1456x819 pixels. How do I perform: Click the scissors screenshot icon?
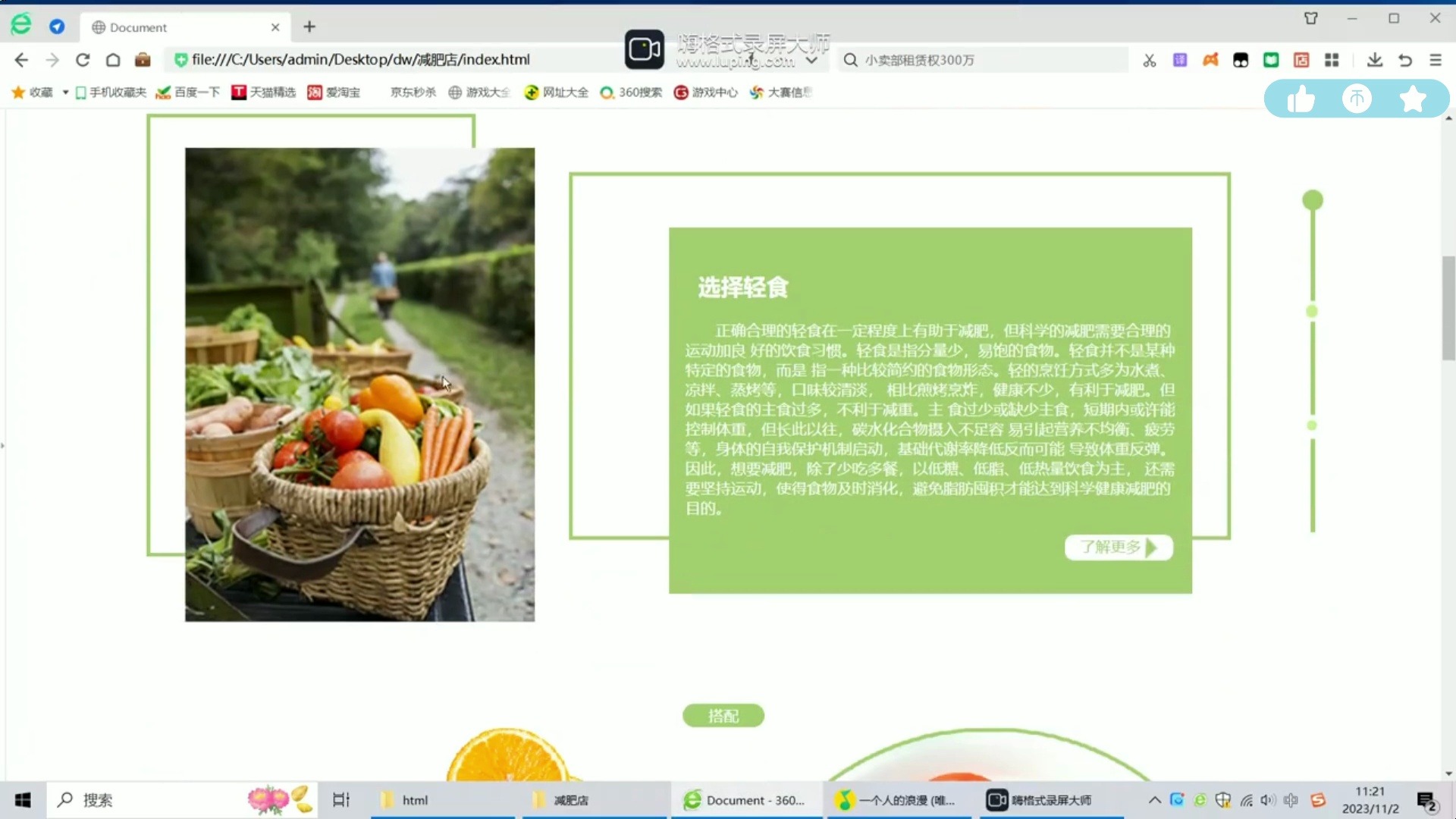click(1150, 60)
